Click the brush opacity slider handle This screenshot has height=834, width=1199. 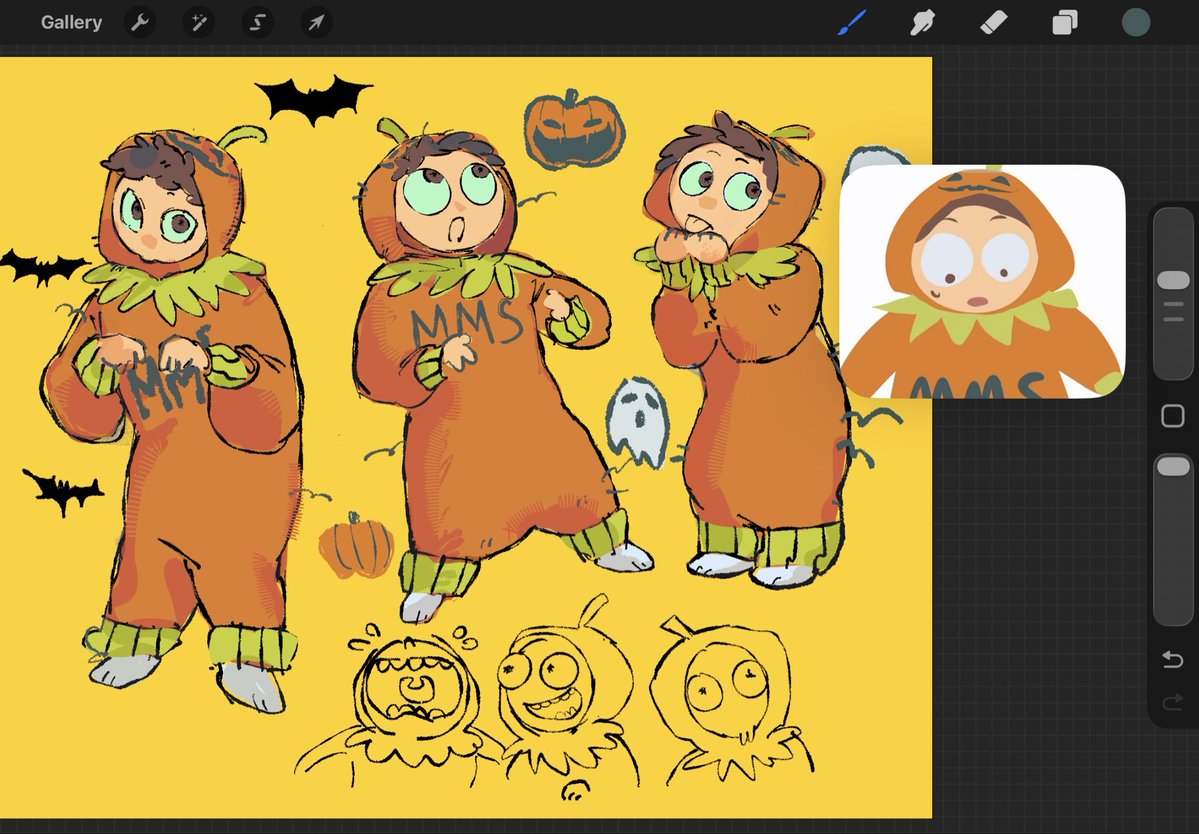point(1173,466)
